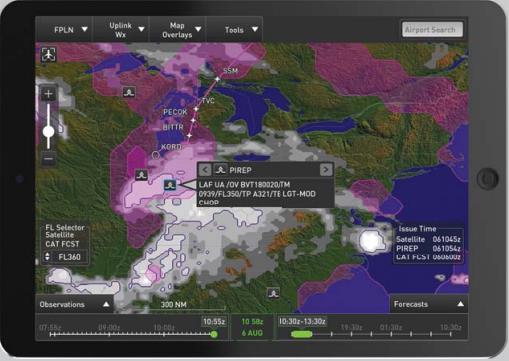Select the PIREP icon near map bottom
Image resolution: width=509 pixels, height=361 pixels.
coord(274,293)
